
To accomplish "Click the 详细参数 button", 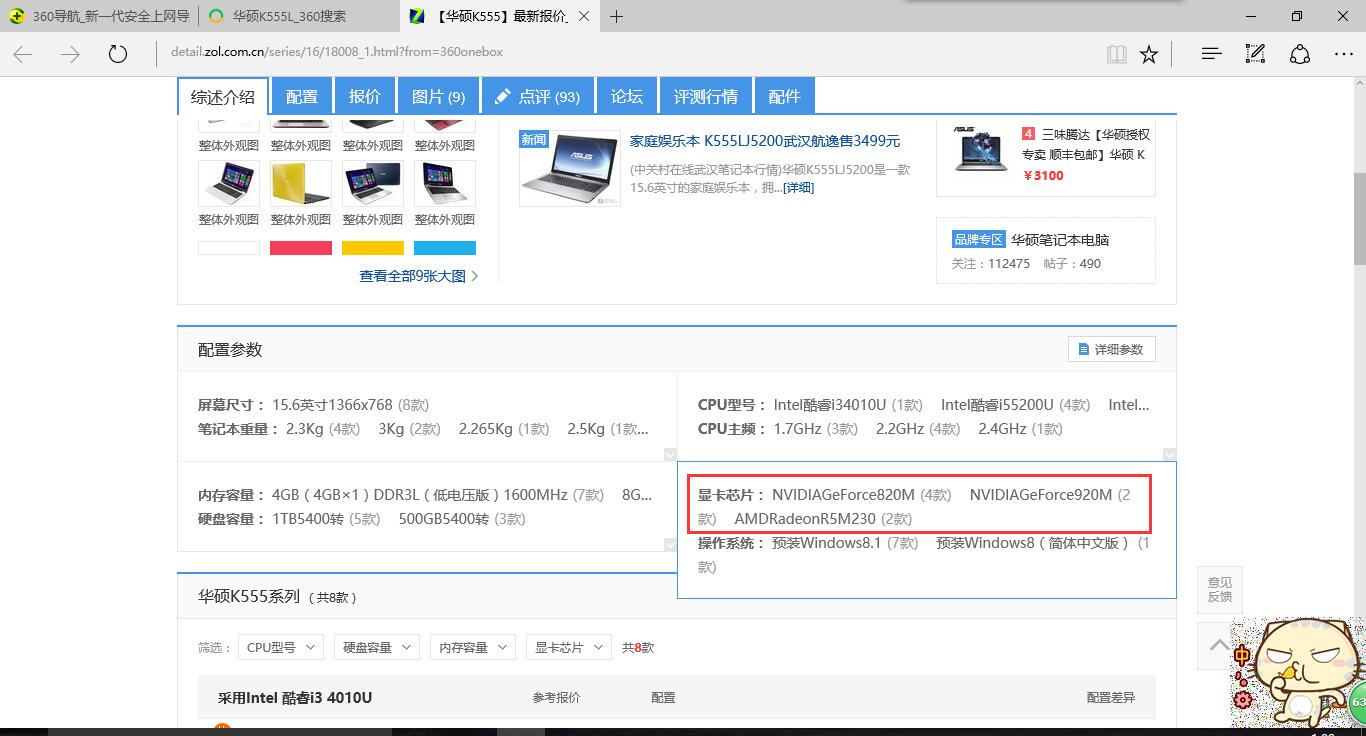I will click(x=1111, y=349).
